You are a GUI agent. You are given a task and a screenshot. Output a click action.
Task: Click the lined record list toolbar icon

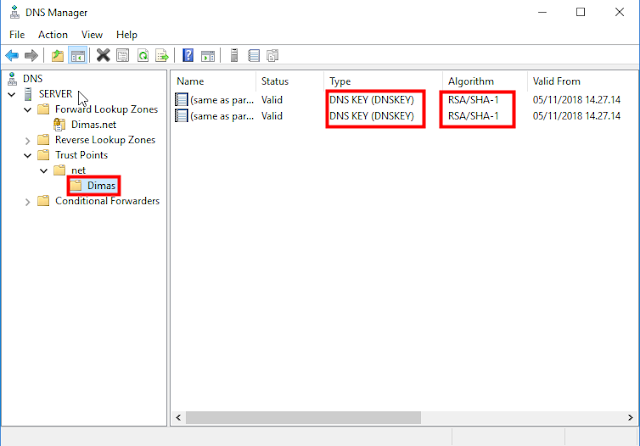tap(253, 55)
